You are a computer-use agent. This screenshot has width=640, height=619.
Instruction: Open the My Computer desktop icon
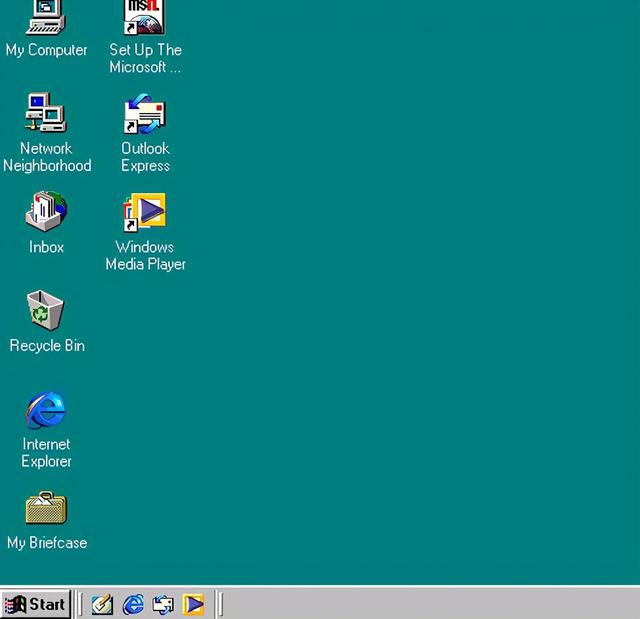point(46,18)
